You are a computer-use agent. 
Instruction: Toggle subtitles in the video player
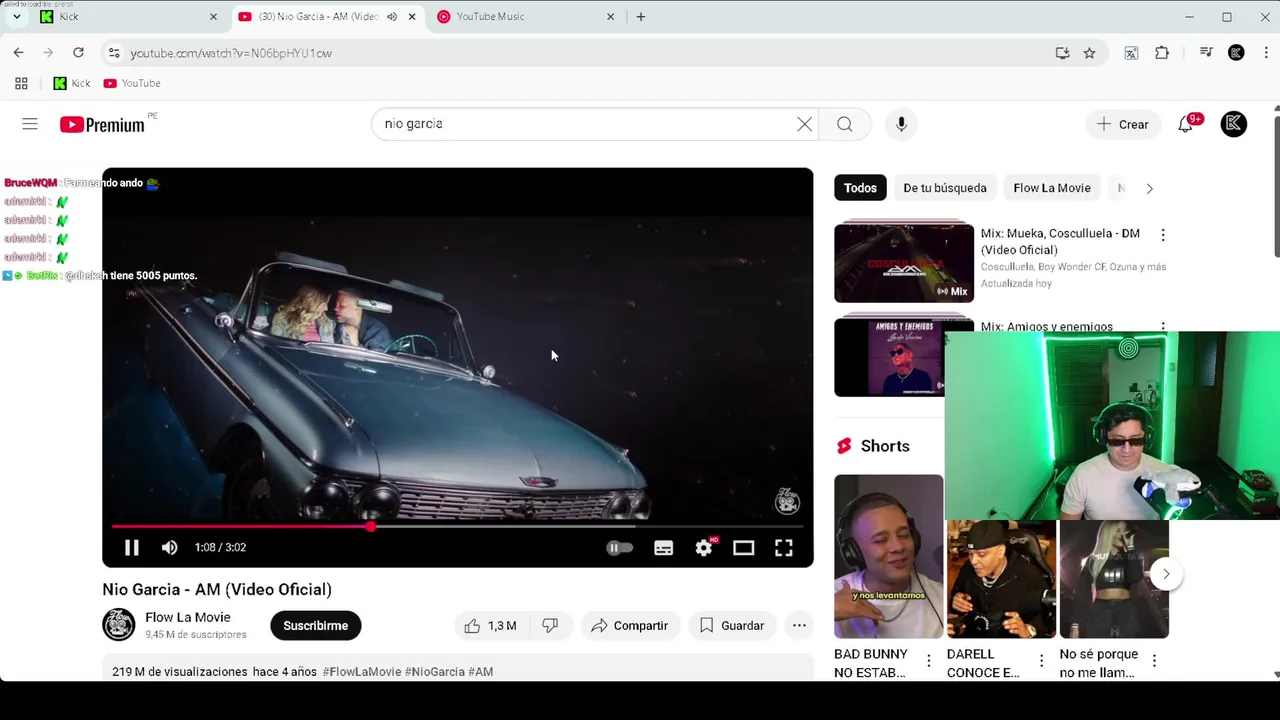663,548
